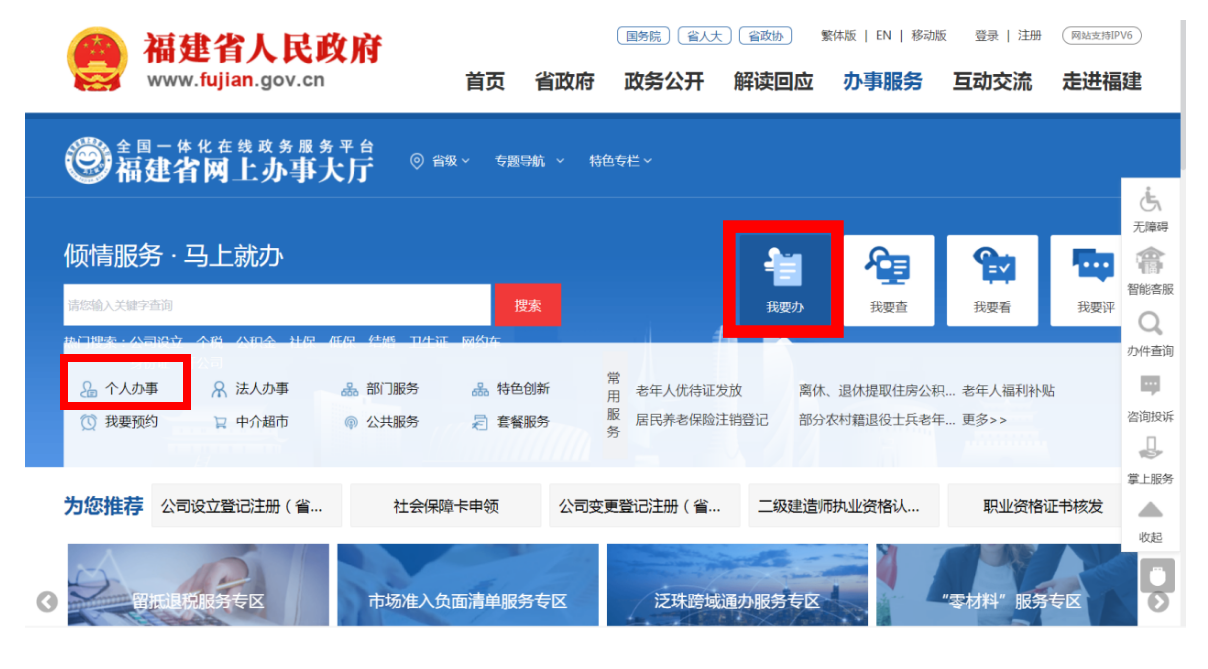Open the 我要看 icon tile
The width and height of the screenshot is (1208, 669).
point(992,279)
